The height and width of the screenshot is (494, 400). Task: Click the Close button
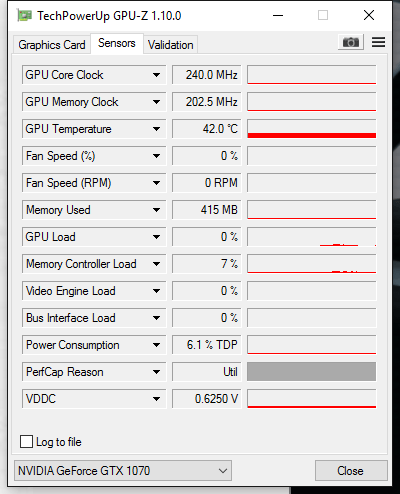351,471
